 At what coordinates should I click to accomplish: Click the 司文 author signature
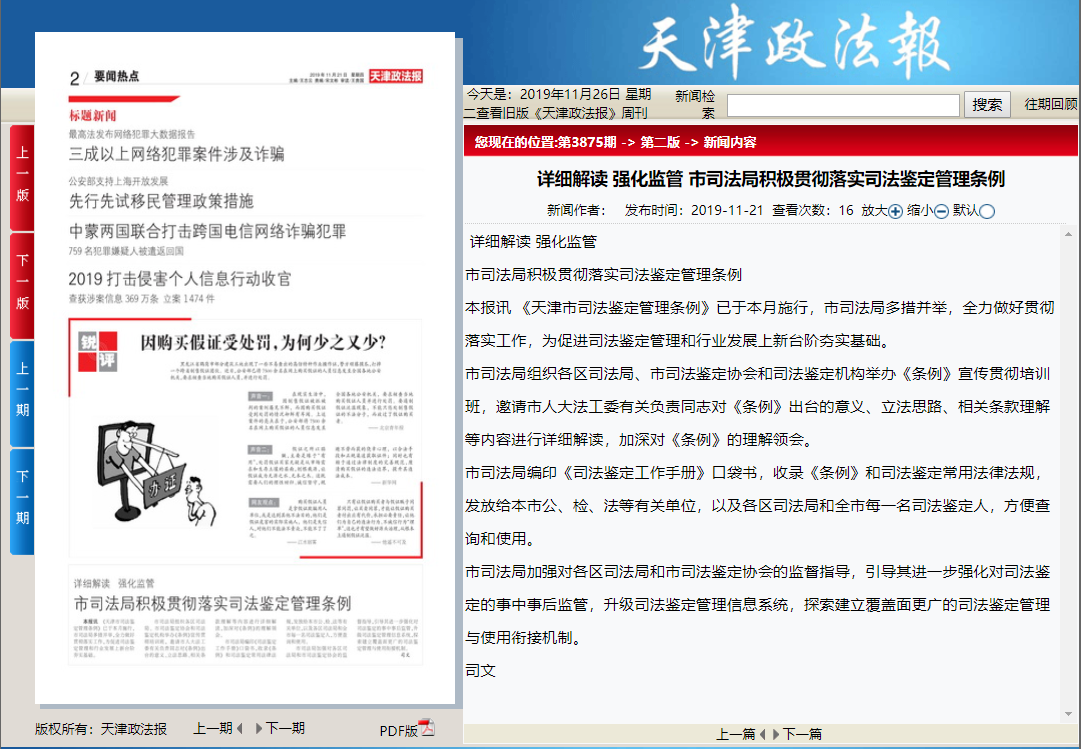click(481, 670)
